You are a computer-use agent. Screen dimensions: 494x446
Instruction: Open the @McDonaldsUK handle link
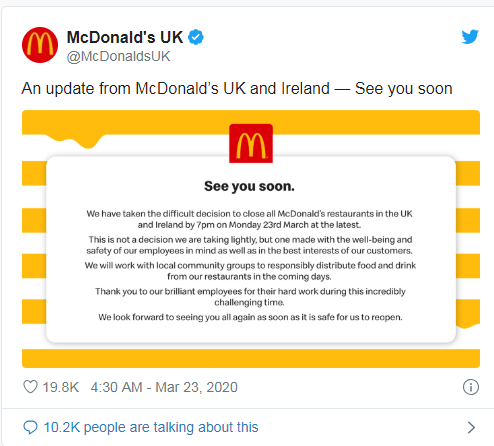pyautogui.click(x=118, y=56)
